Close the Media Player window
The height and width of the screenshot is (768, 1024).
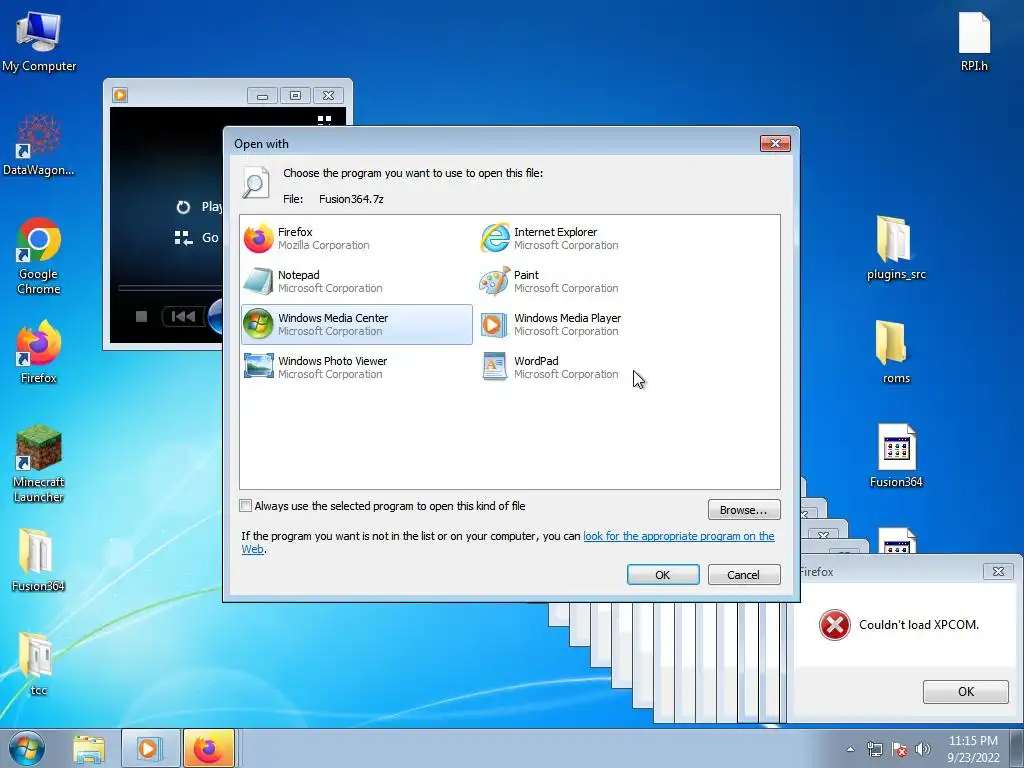tap(328, 96)
